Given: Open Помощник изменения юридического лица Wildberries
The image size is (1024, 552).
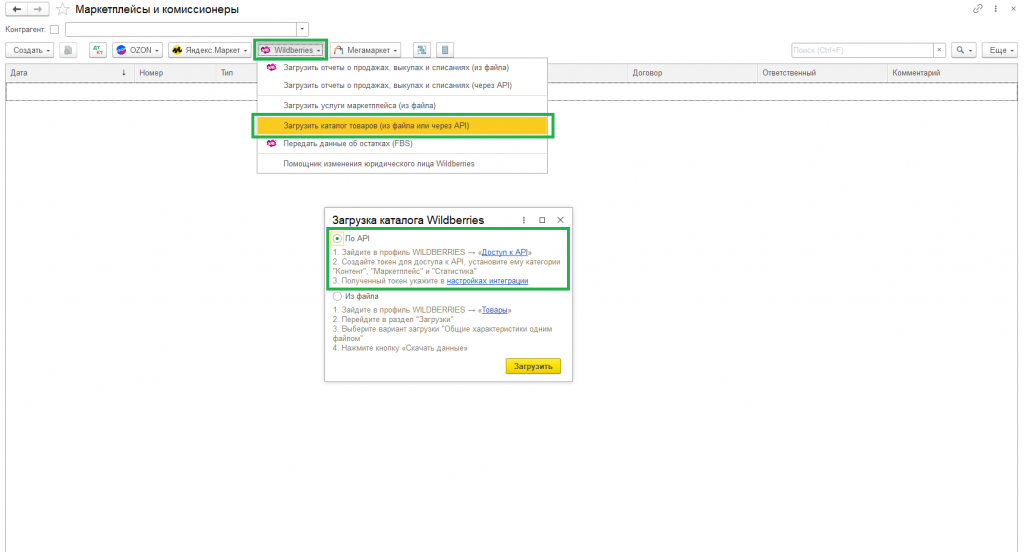Looking at the screenshot, I should (402, 163).
